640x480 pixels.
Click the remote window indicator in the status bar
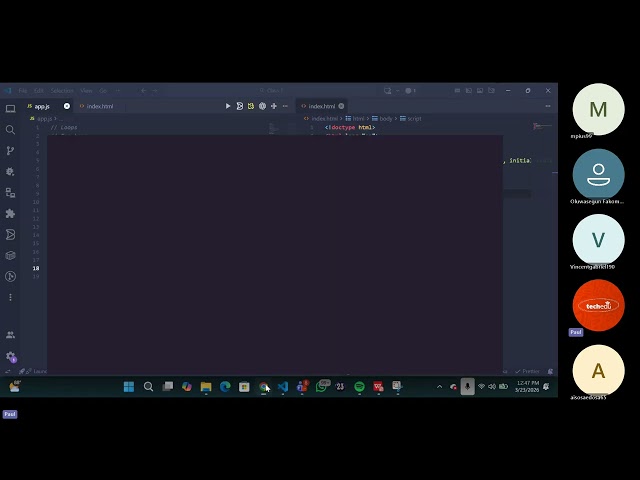7,371
